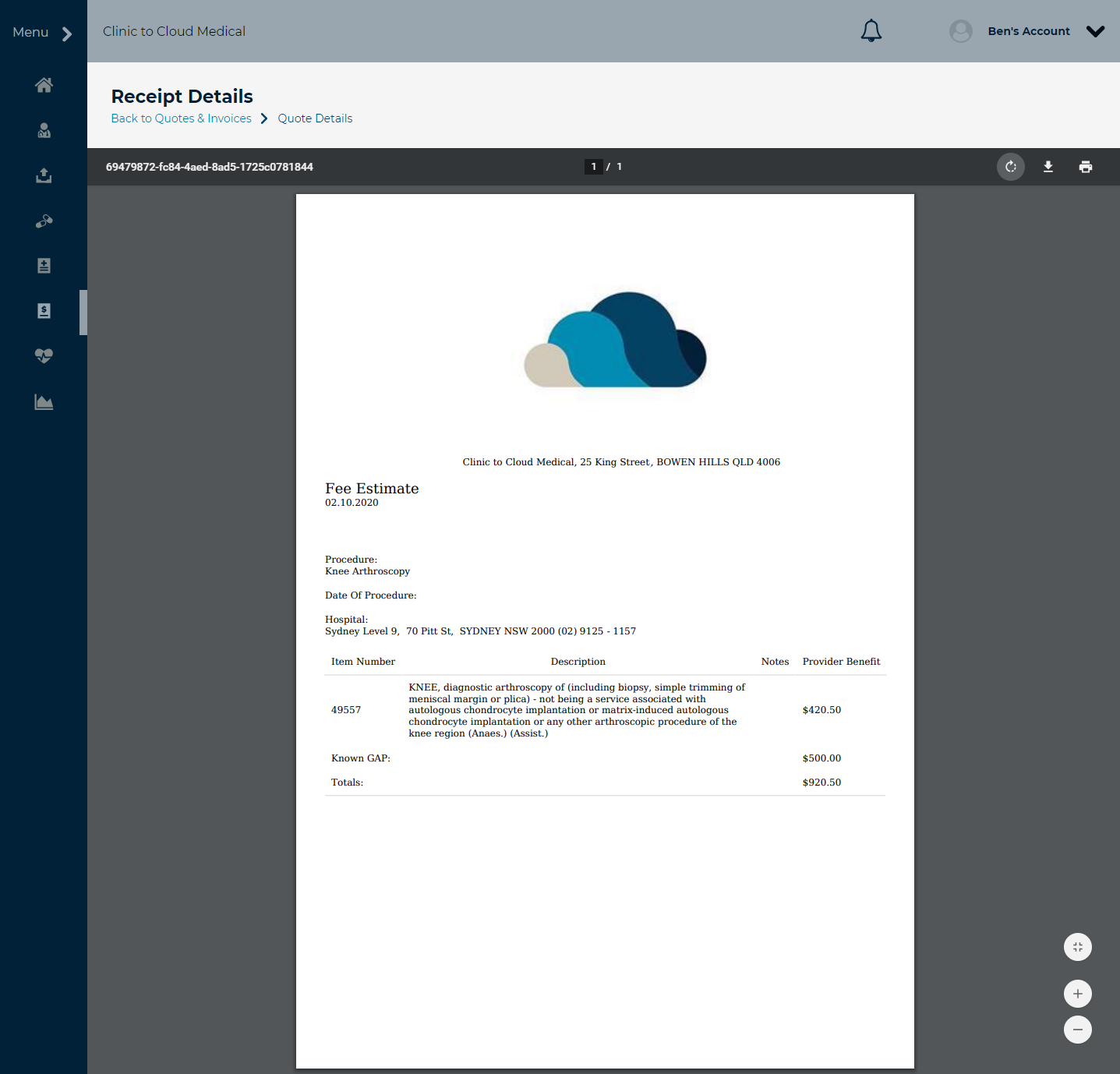The height and width of the screenshot is (1074, 1120).
Task: Print the fee estimate document
Action: 1086,167
